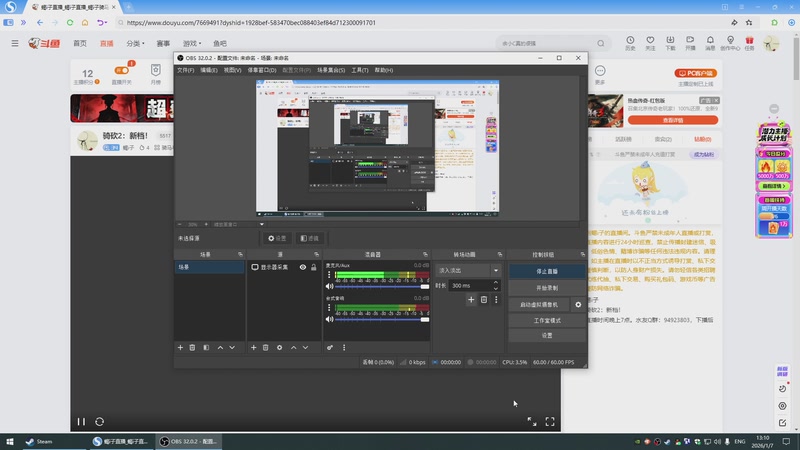
Task: Open advanced audio properties in mixer
Action: click(x=330, y=347)
